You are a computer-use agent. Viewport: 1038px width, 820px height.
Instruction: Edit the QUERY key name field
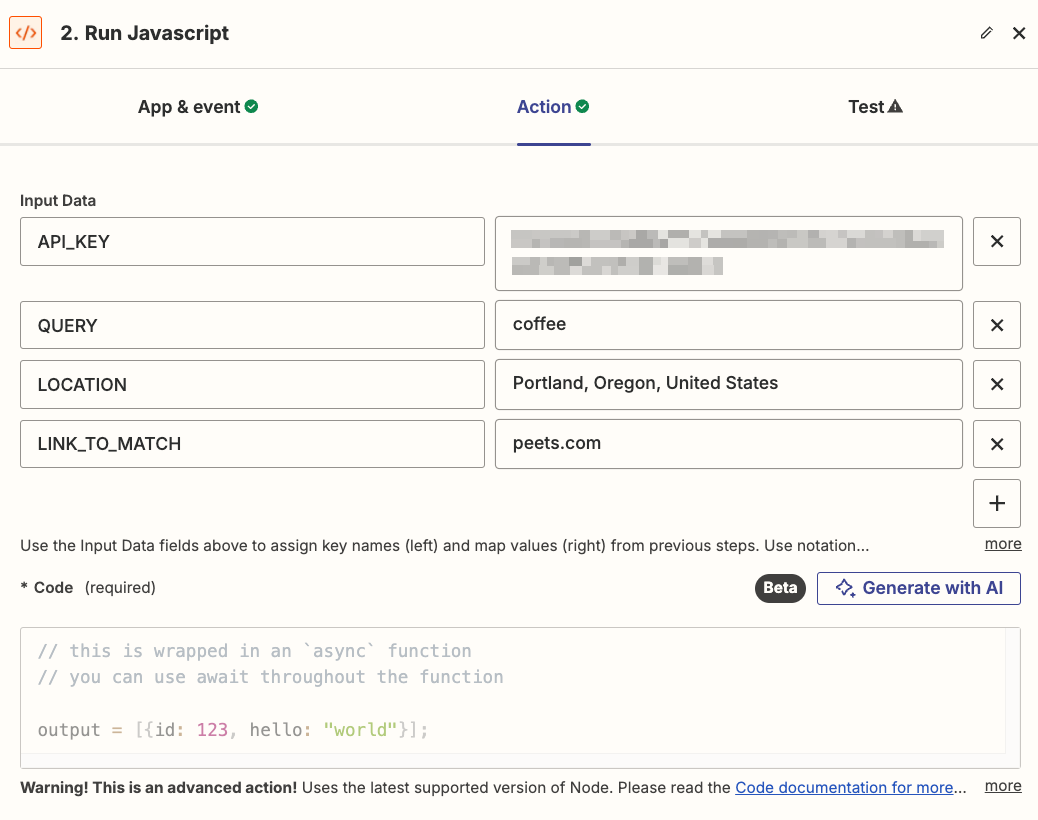[x=252, y=325]
